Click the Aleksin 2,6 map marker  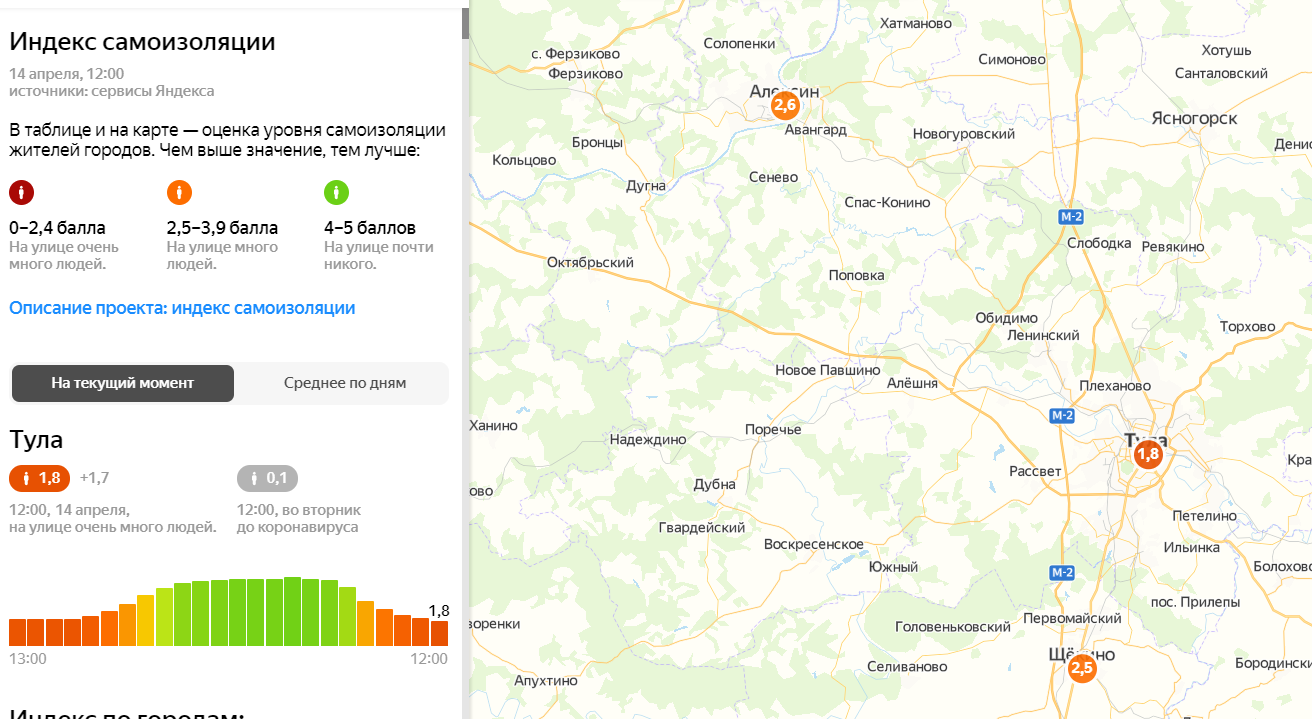[x=785, y=105]
